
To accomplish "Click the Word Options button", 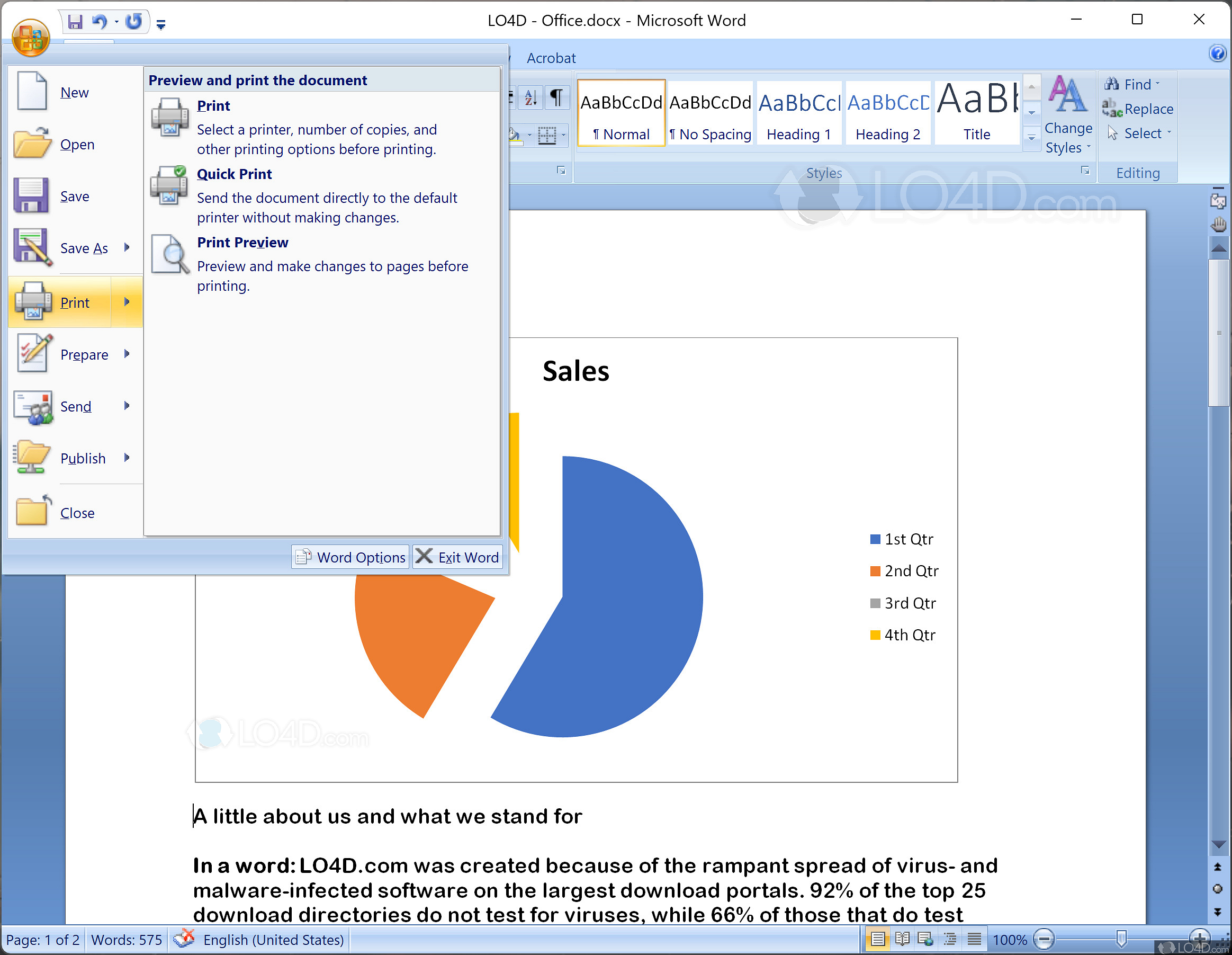I will point(351,557).
